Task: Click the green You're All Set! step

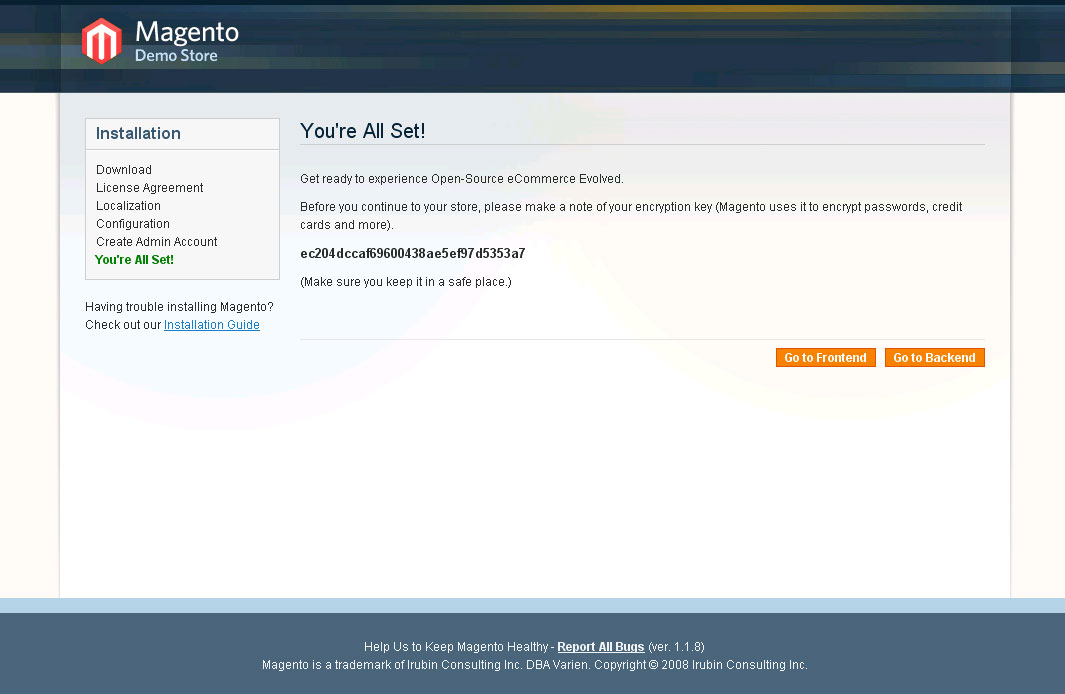Action: coord(134,260)
